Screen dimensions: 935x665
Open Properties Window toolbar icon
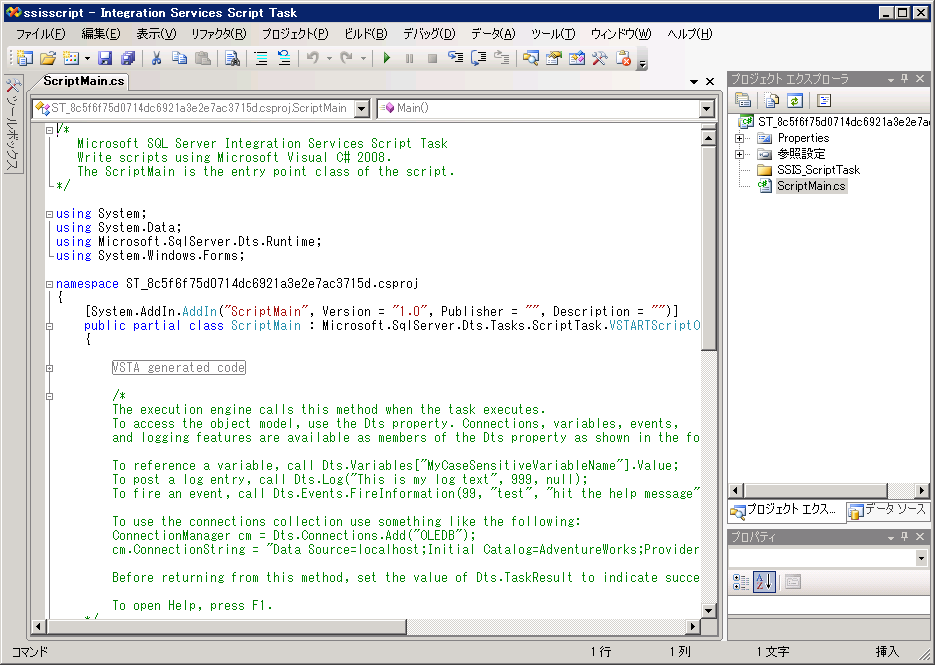point(554,58)
